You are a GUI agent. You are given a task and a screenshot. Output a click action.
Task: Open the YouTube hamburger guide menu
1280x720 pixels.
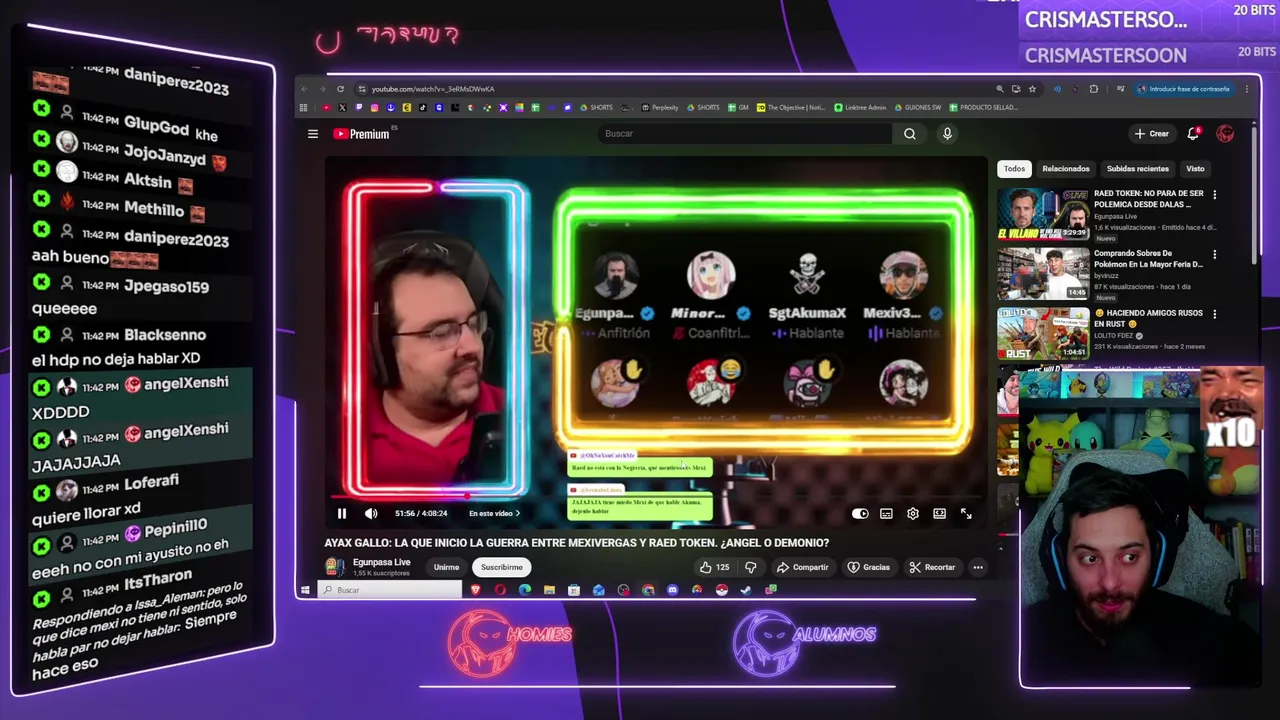(x=313, y=134)
